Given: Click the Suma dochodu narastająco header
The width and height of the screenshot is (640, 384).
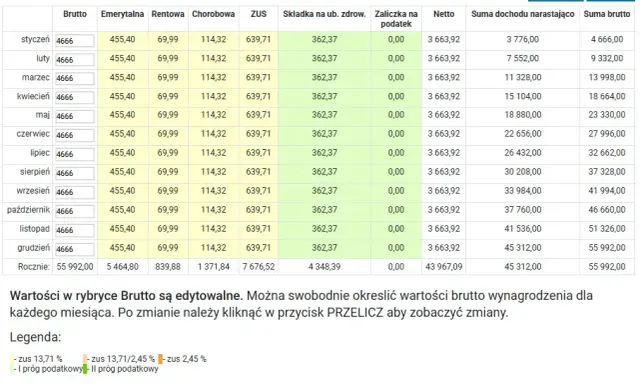Looking at the screenshot, I should (523, 14).
